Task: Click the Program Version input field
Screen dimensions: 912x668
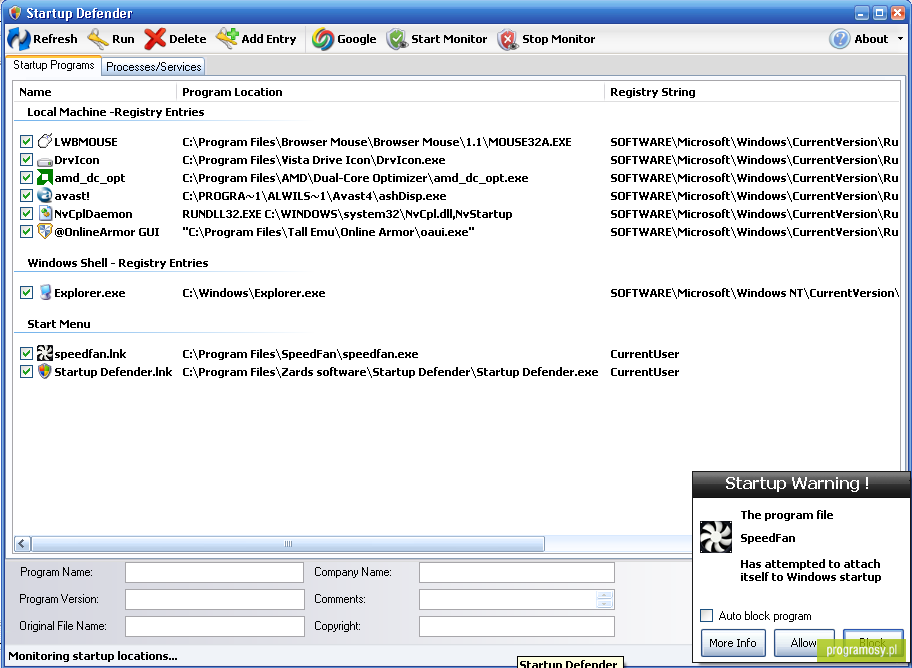Action: (215, 599)
